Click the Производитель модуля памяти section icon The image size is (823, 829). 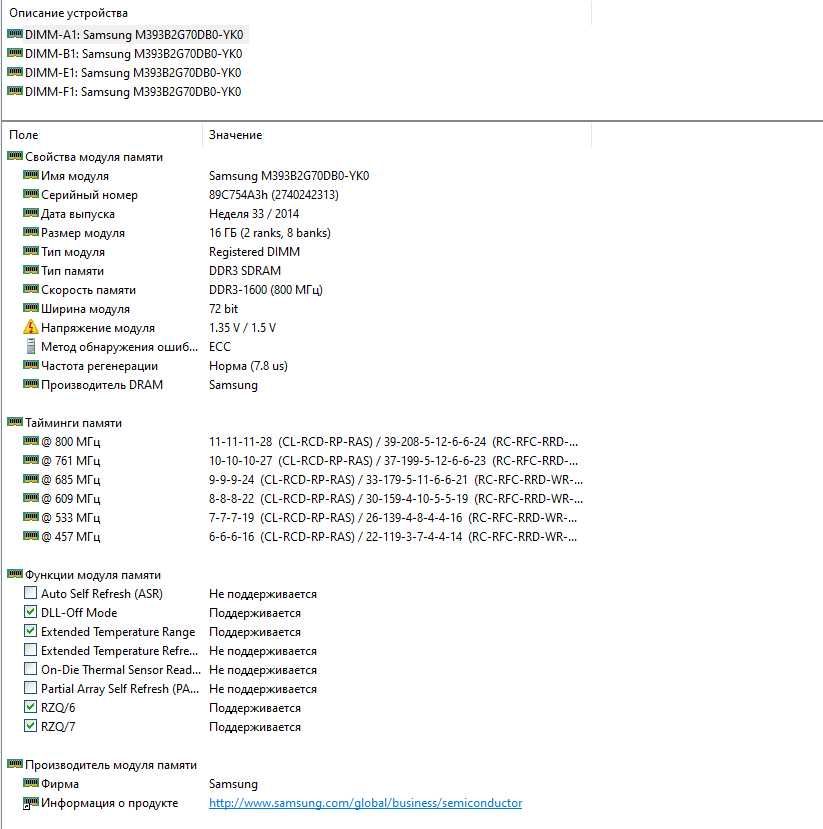pyautogui.click(x=15, y=764)
